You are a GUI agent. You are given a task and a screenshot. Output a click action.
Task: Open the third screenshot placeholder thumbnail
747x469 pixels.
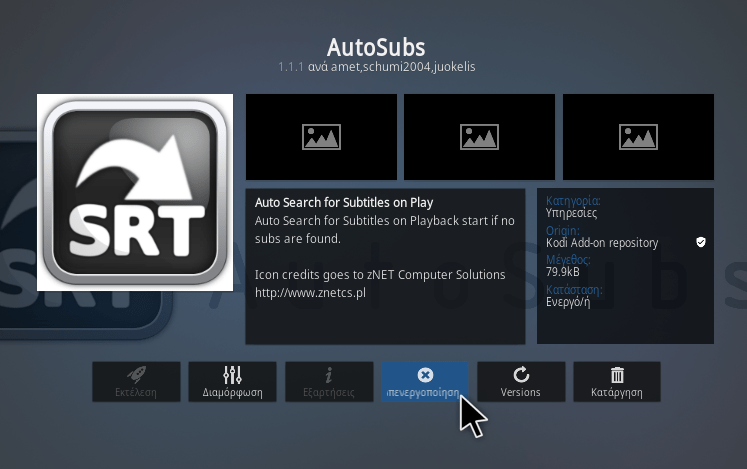coord(638,137)
